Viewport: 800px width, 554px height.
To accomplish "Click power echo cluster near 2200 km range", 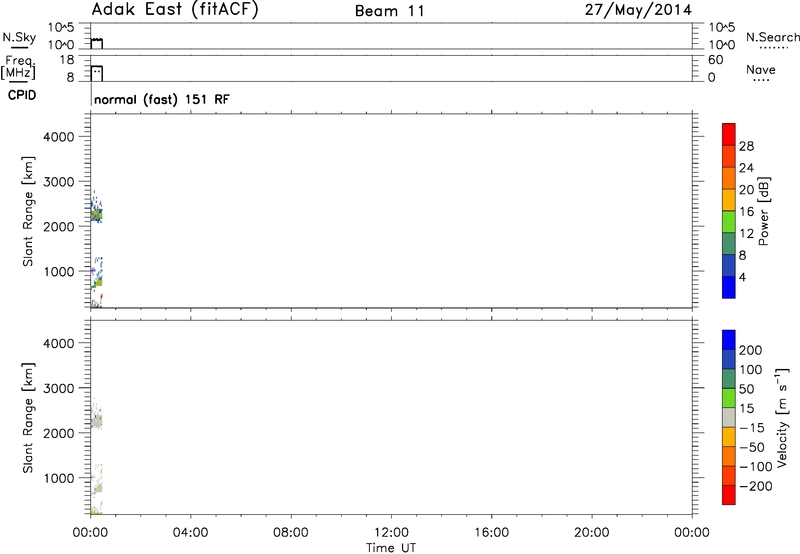I will (96, 213).
